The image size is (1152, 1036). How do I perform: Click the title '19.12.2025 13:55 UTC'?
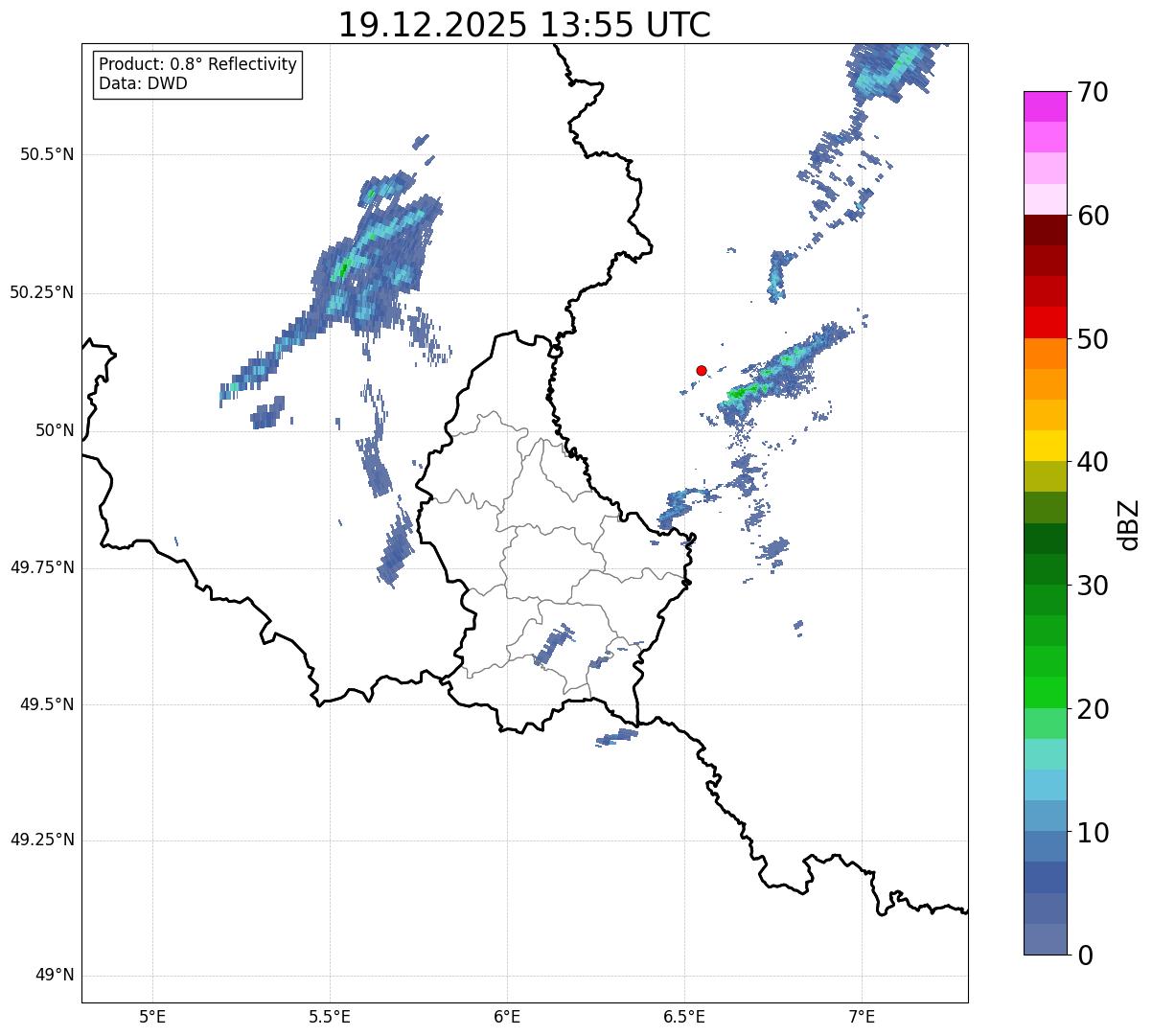pyautogui.click(x=524, y=25)
